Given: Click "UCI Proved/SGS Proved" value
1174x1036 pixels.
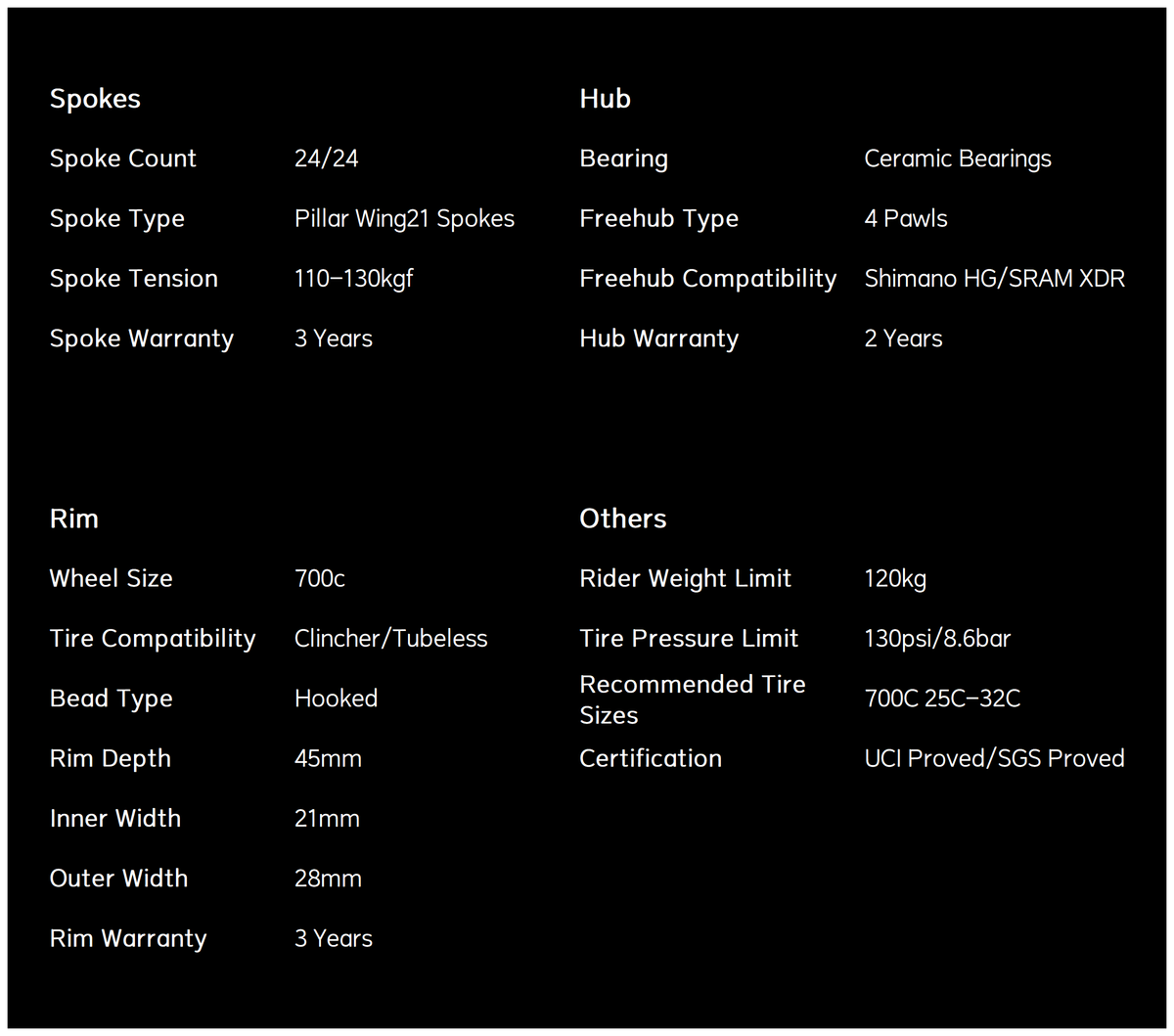Looking at the screenshot, I should pyautogui.click(x=995, y=758).
